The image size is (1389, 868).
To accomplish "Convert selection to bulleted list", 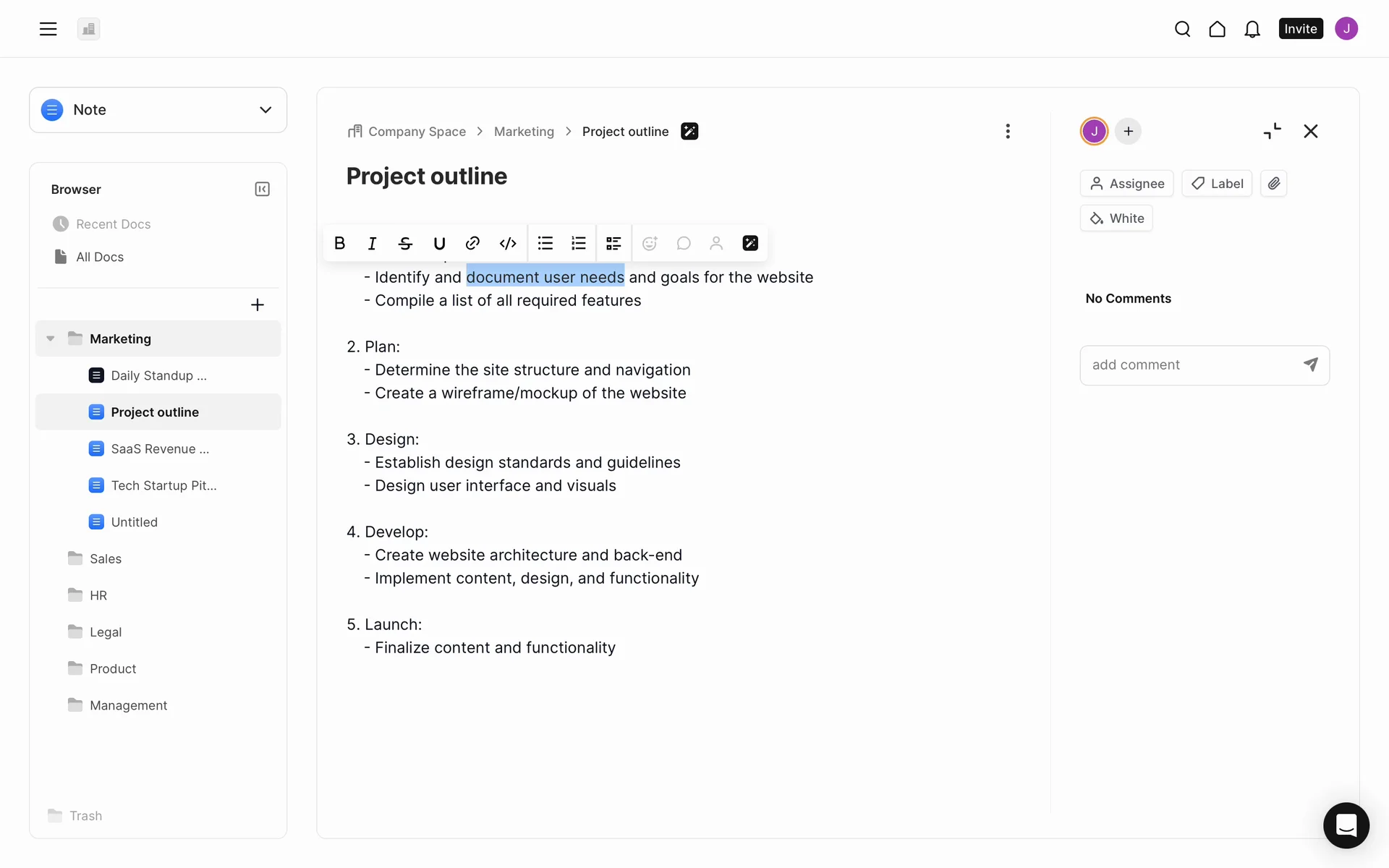I will 545,243.
